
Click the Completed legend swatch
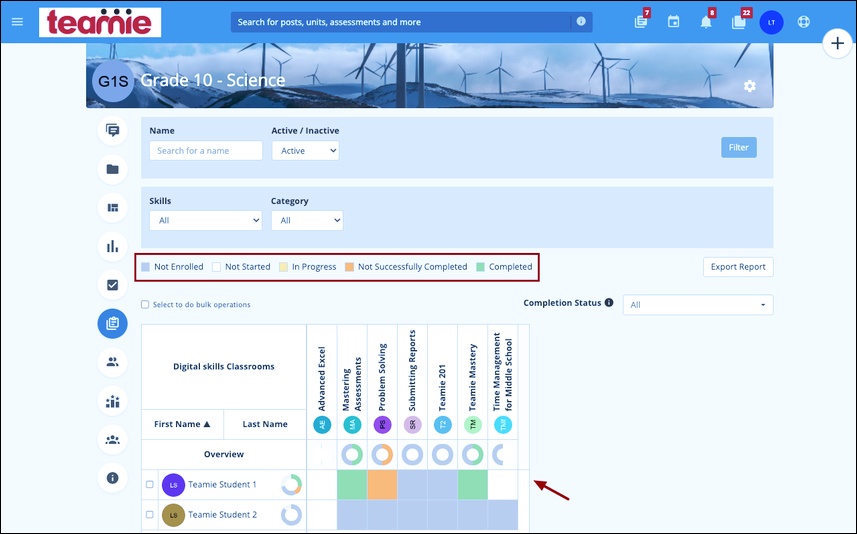(x=480, y=267)
